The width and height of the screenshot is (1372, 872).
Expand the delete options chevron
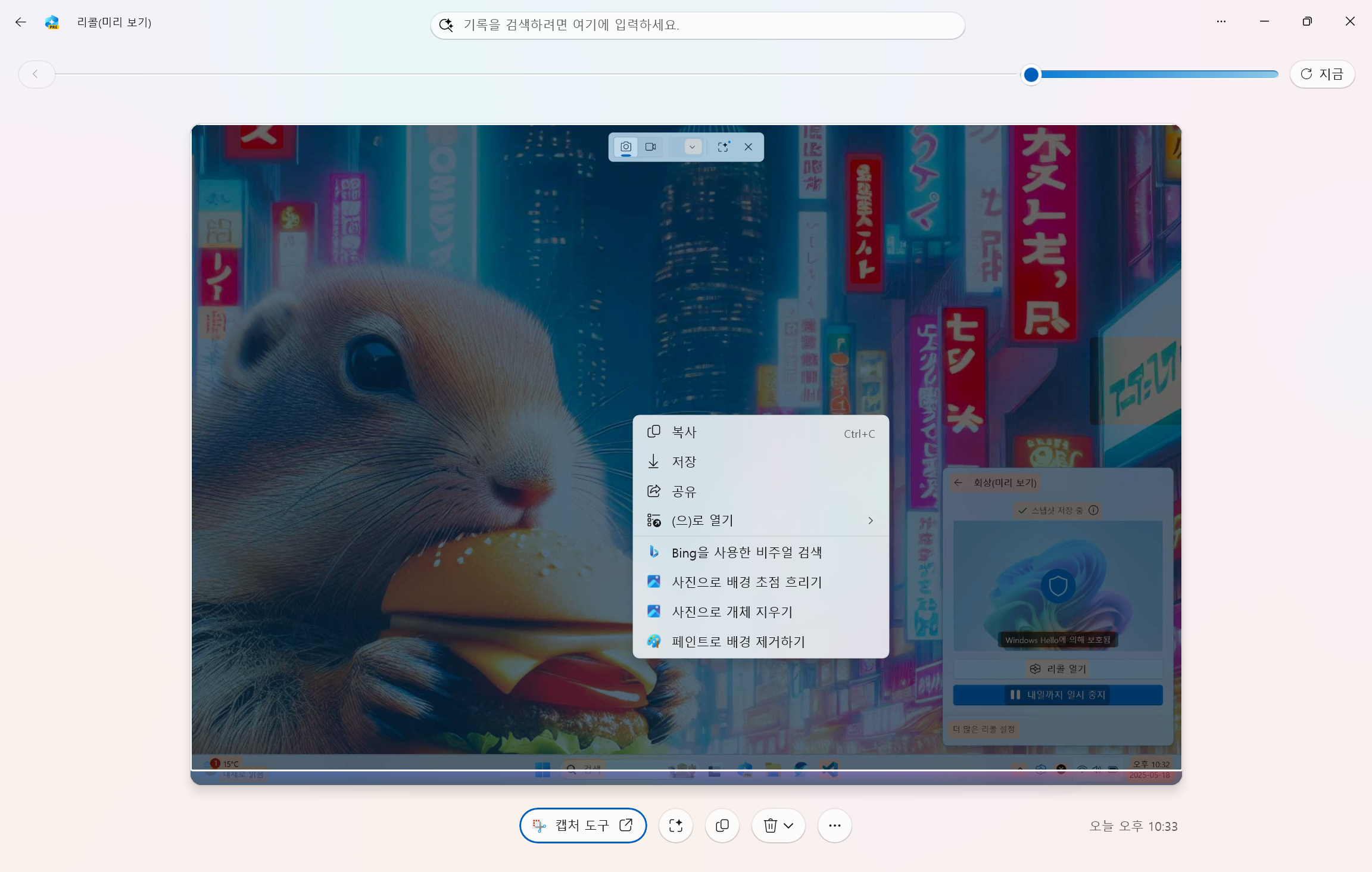click(789, 826)
